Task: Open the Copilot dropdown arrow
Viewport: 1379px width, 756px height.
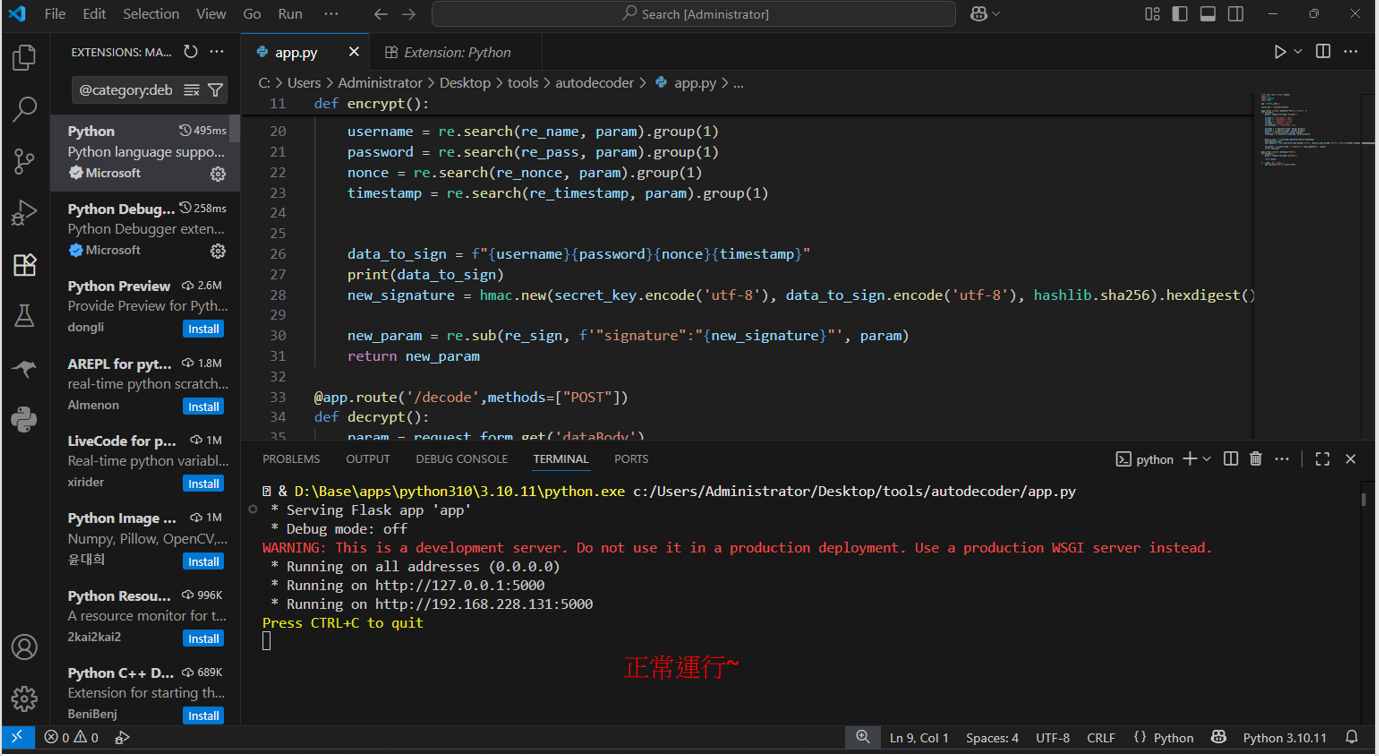Action: click(996, 14)
